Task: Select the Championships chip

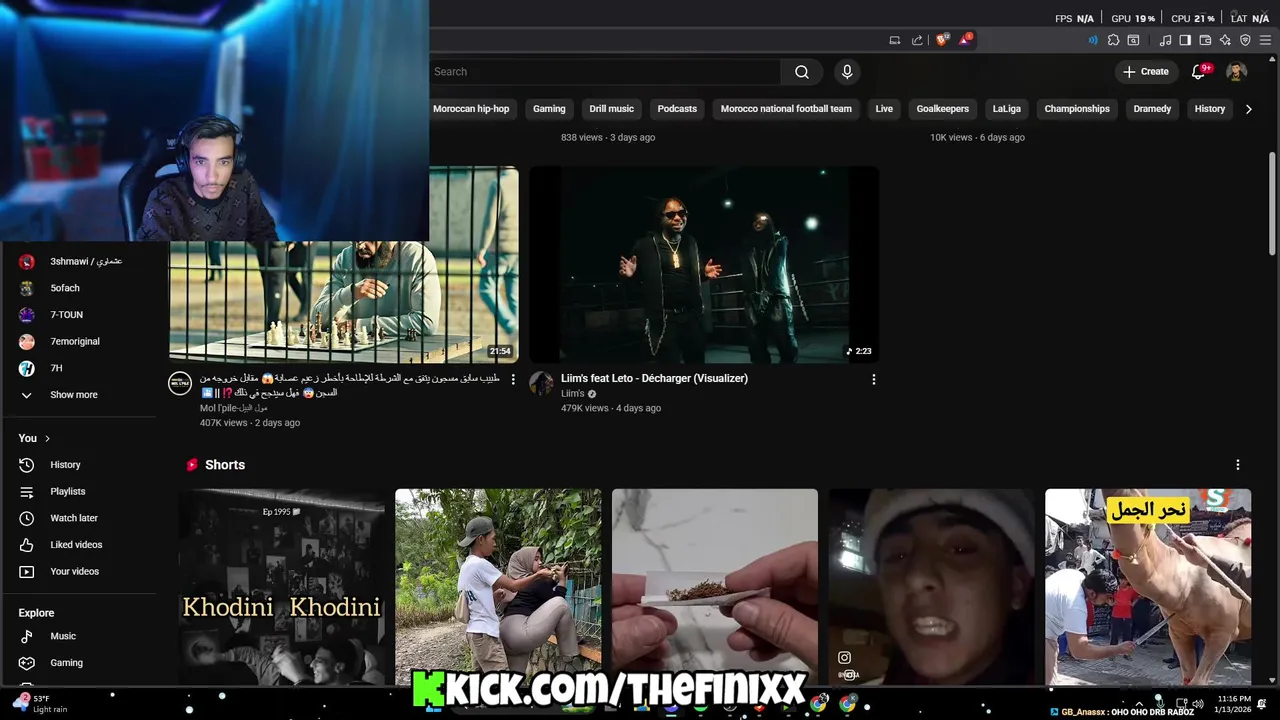Action: (x=1077, y=109)
